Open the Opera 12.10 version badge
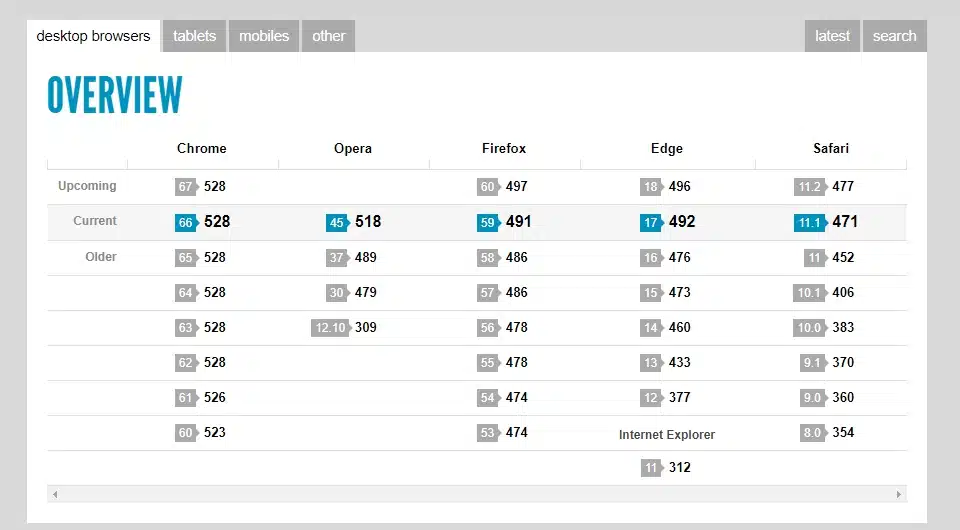Viewport: 960px width, 530px height. click(x=329, y=328)
